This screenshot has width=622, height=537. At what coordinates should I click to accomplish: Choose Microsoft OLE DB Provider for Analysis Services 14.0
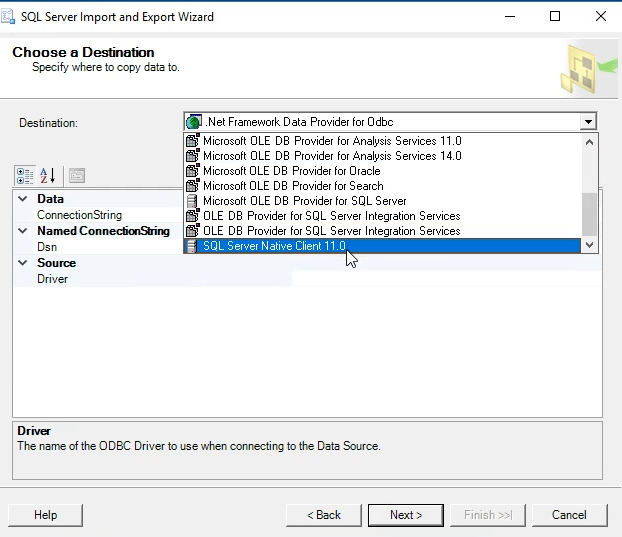click(x=383, y=156)
